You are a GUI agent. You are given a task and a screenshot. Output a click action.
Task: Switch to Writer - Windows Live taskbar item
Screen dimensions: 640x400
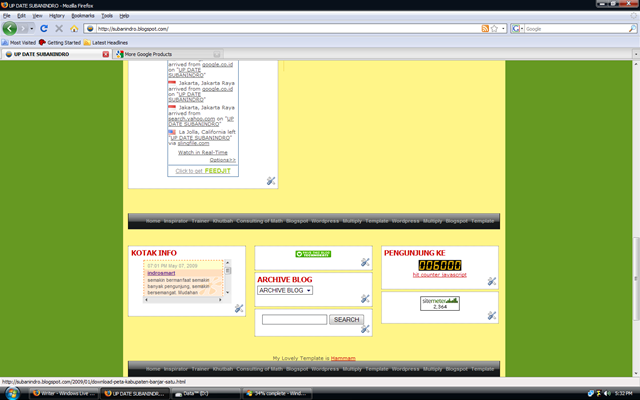[64, 393]
